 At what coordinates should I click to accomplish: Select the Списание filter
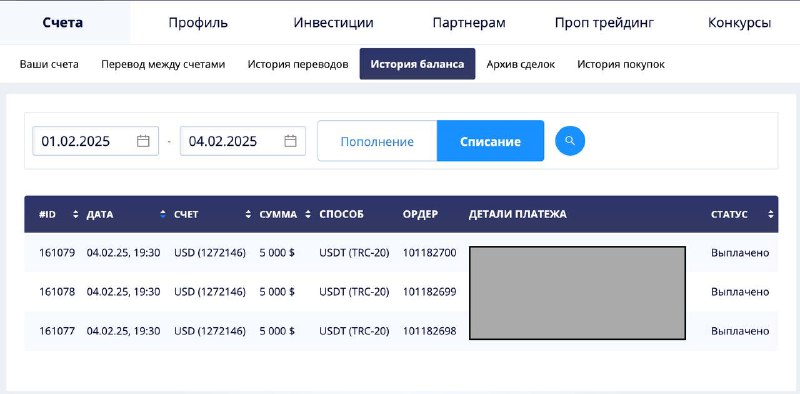click(x=490, y=141)
